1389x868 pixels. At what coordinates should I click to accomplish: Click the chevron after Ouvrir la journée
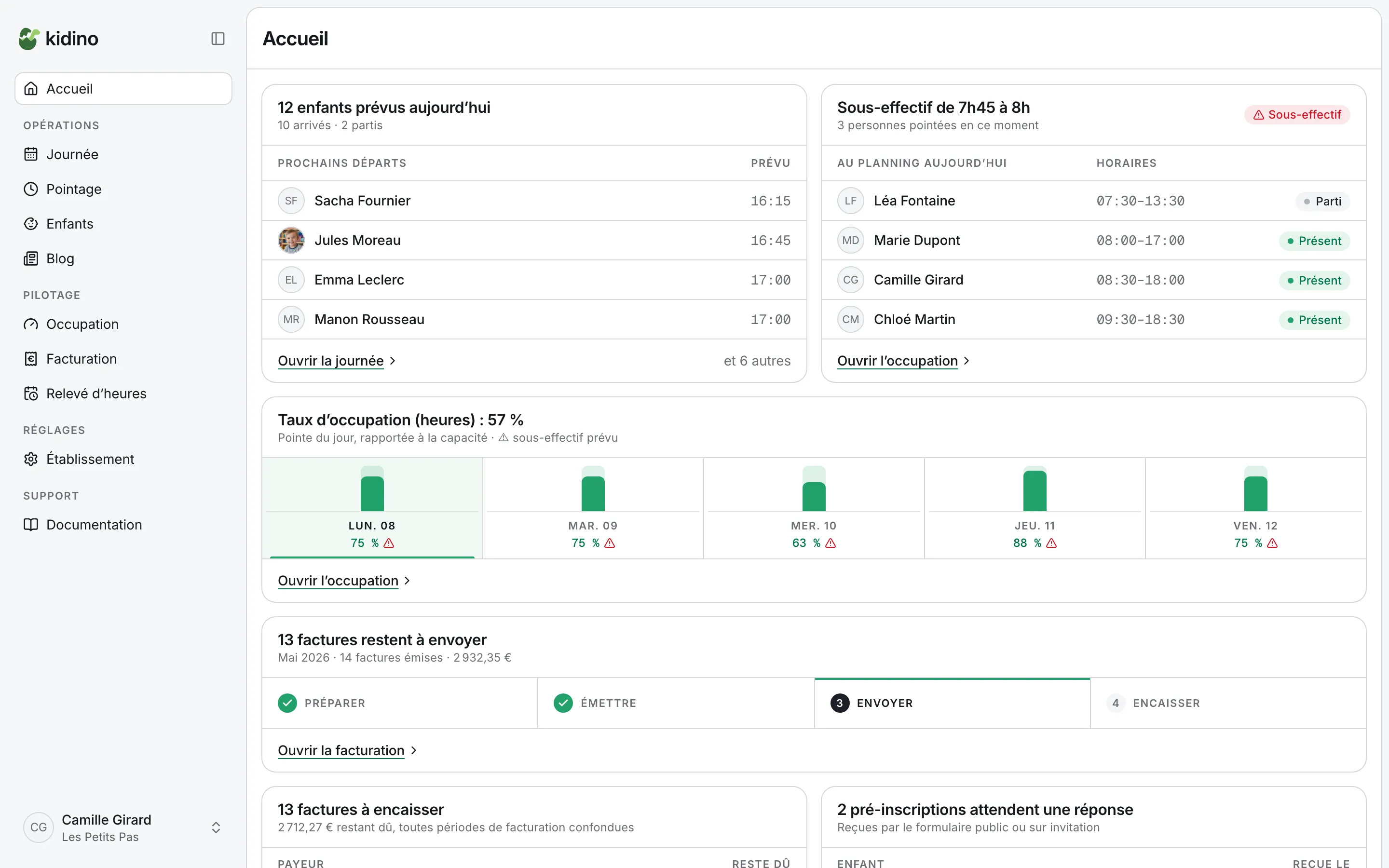point(393,361)
